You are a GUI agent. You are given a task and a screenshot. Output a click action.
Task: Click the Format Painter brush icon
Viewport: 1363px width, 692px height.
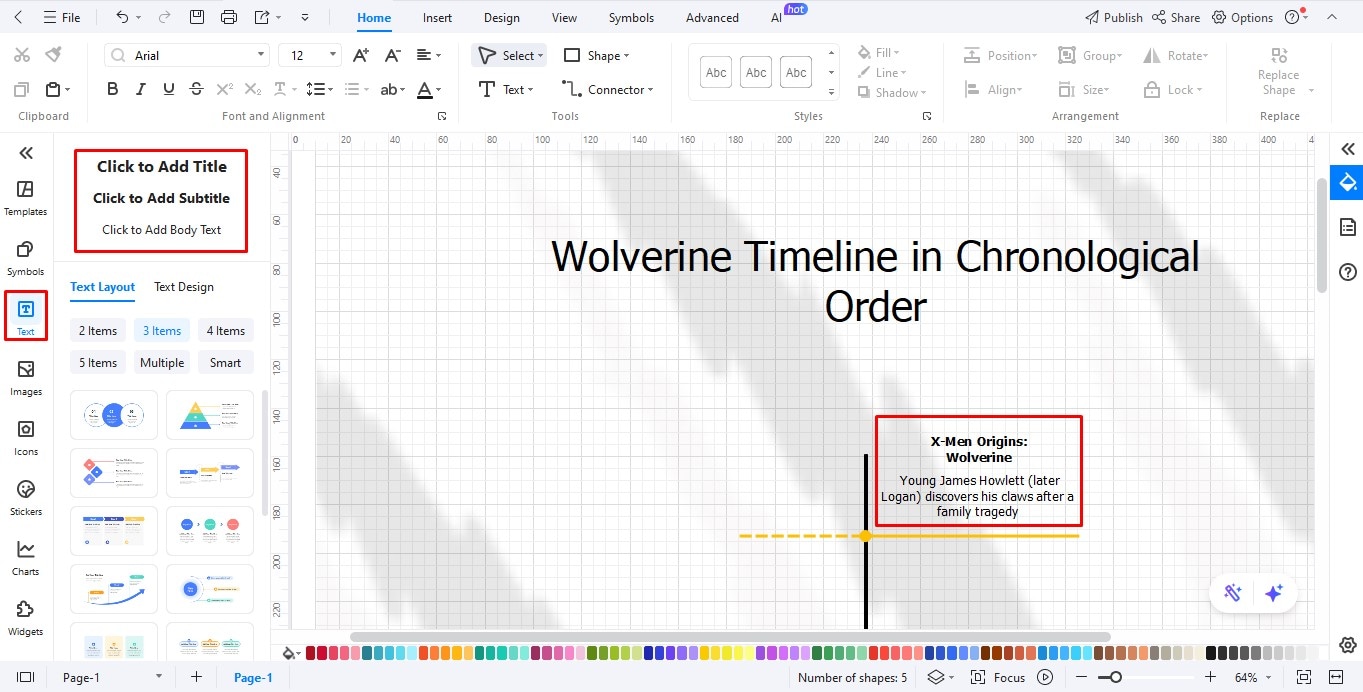click(x=54, y=55)
